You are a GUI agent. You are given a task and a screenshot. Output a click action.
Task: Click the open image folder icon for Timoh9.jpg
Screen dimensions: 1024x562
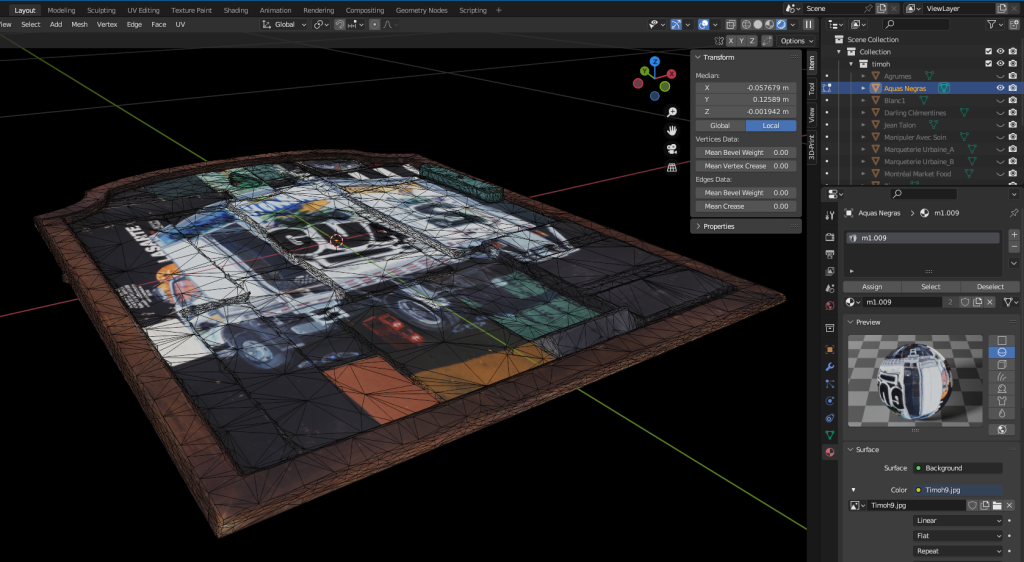coord(997,505)
